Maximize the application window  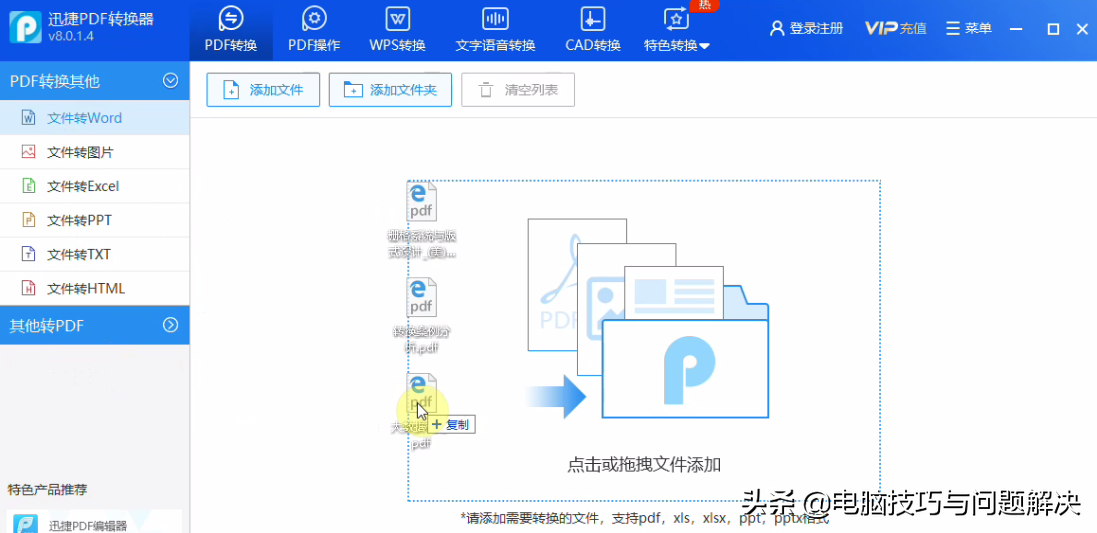tap(1053, 29)
